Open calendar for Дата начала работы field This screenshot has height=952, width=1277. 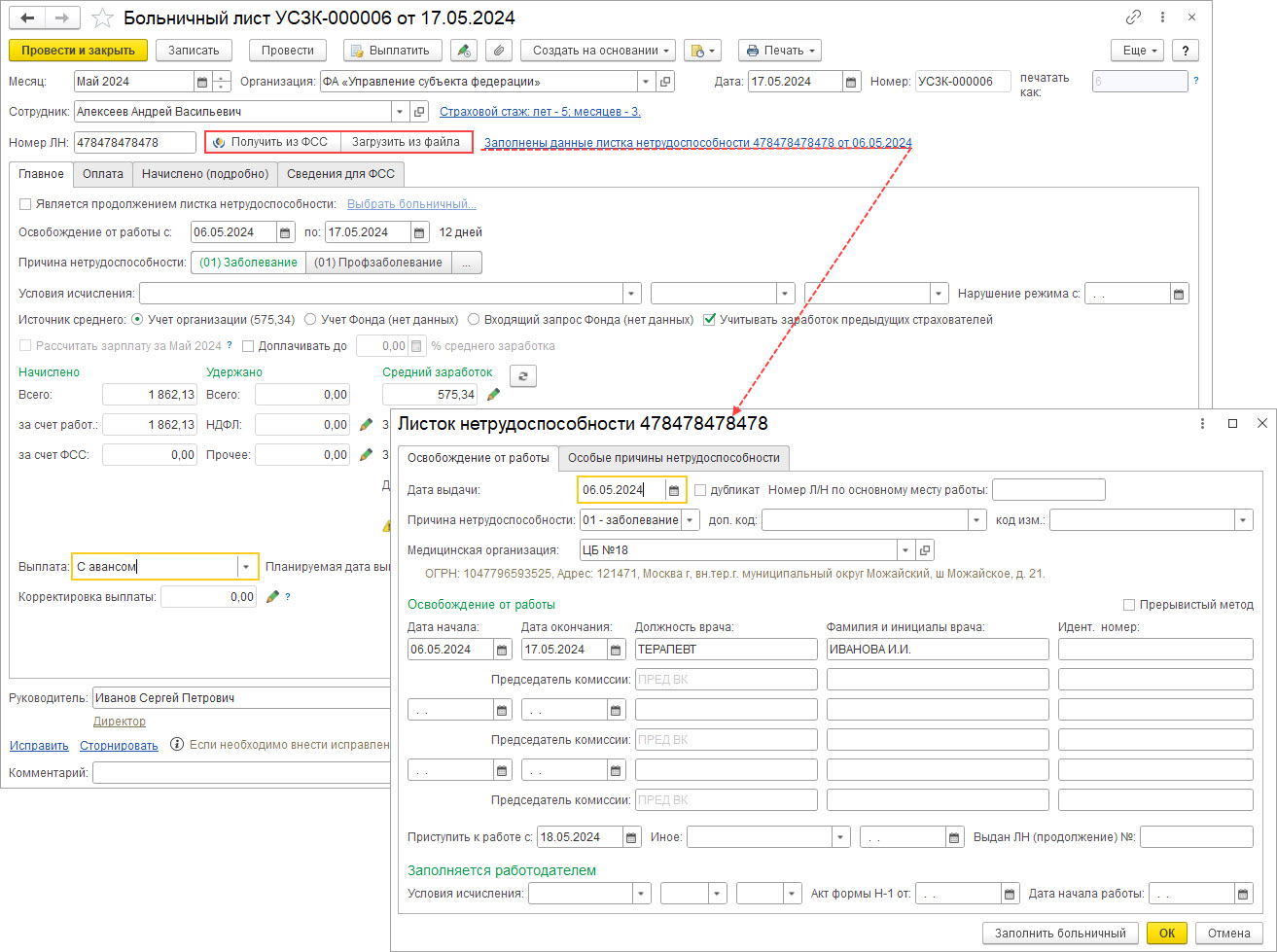pos(1244,894)
